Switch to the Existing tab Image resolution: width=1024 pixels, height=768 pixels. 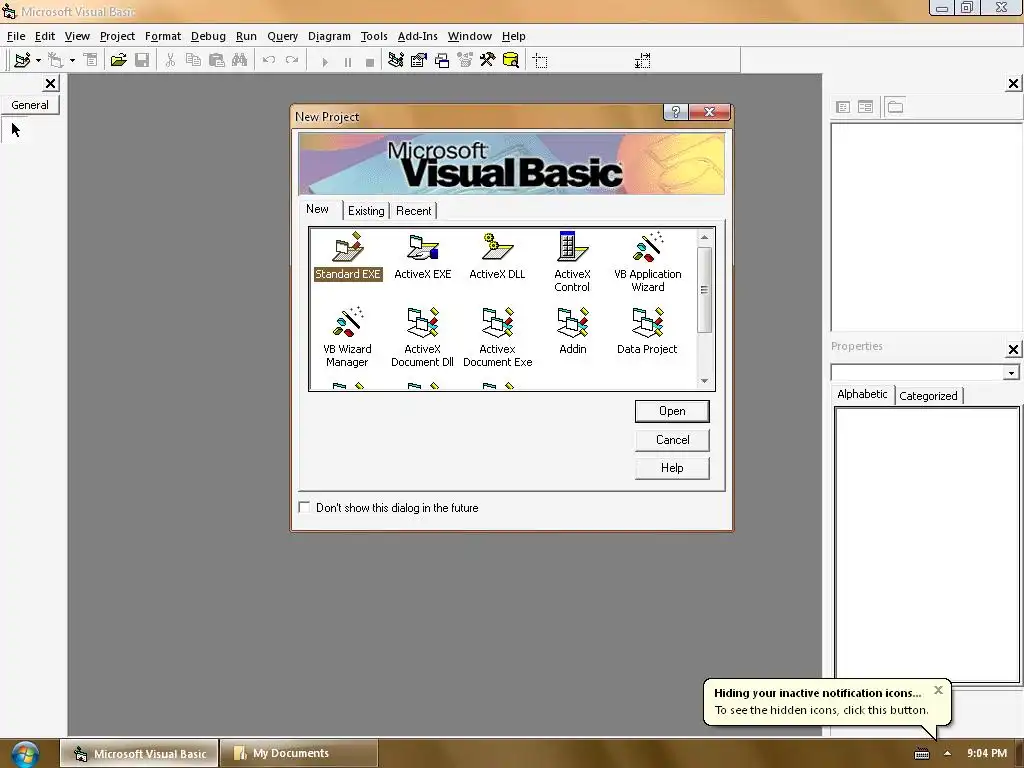pyautogui.click(x=366, y=211)
